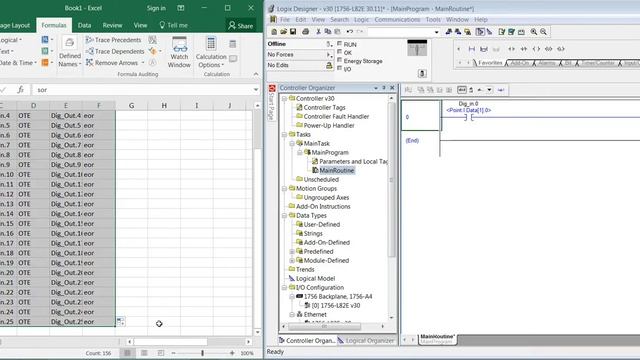Image resolution: width=640 pixels, height=360 pixels.
Task: Click the Excel zoom slider handle
Action: pos(202,353)
